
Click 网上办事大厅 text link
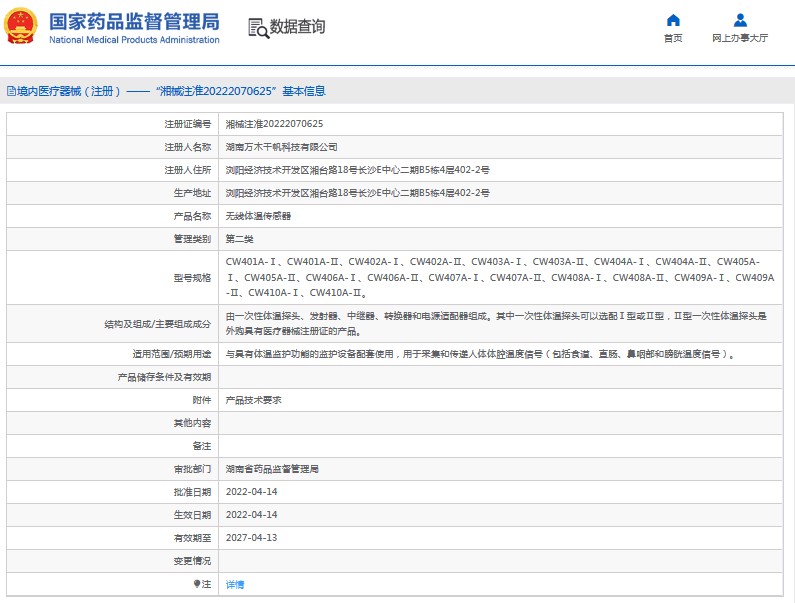tap(740, 38)
